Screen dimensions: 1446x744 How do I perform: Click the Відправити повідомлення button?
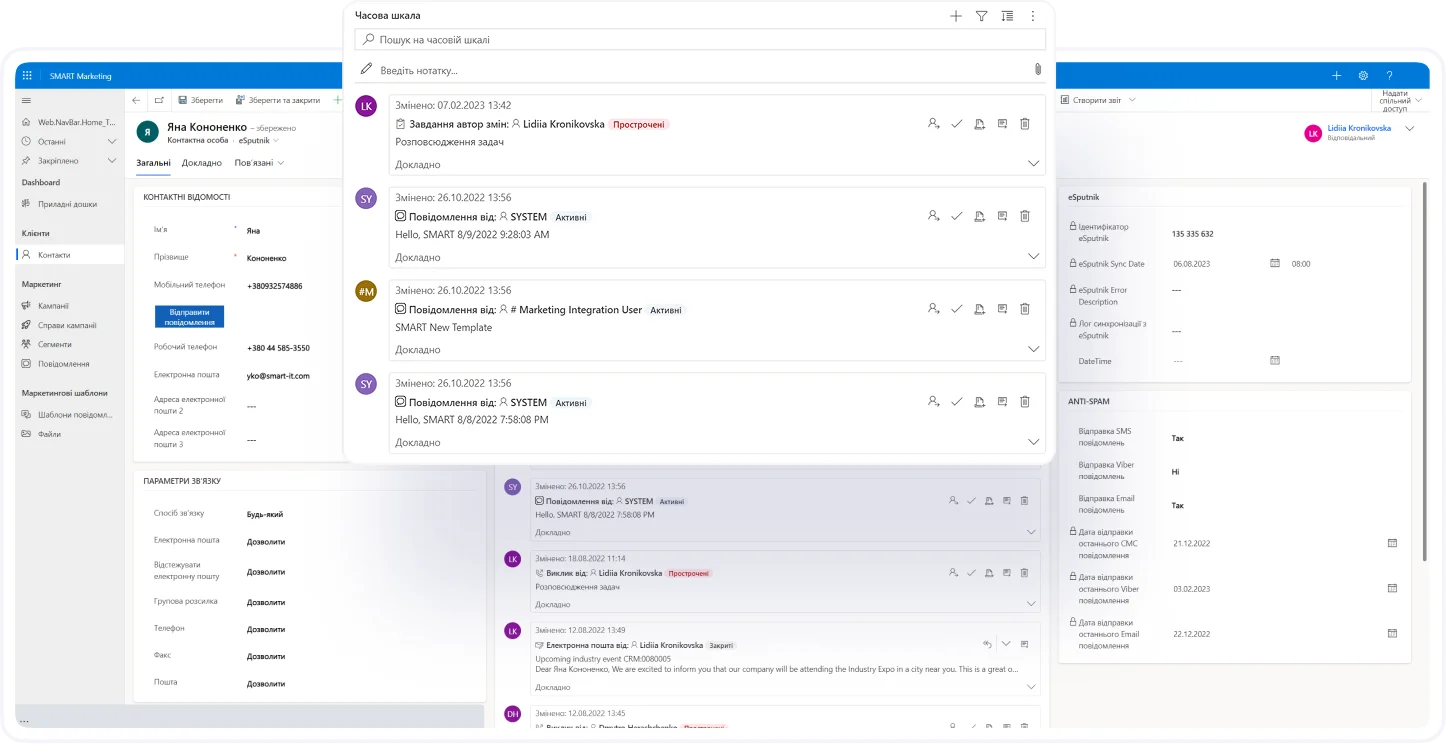tap(189, 317)
